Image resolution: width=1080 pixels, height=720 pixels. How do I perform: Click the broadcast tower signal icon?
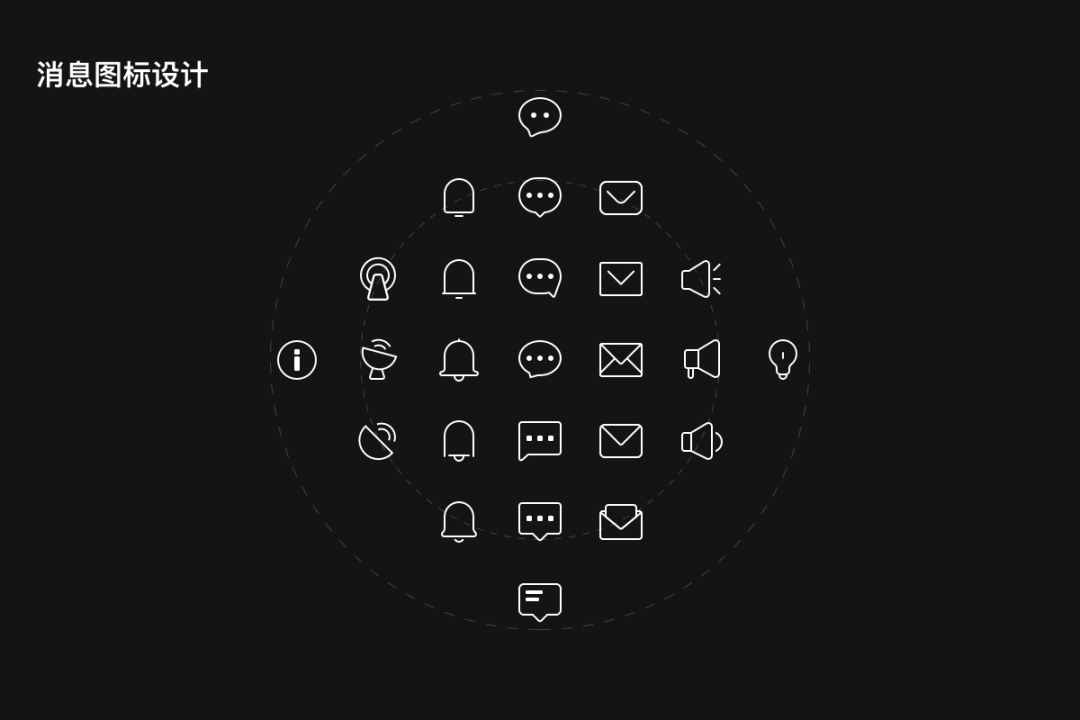[378, 279]
